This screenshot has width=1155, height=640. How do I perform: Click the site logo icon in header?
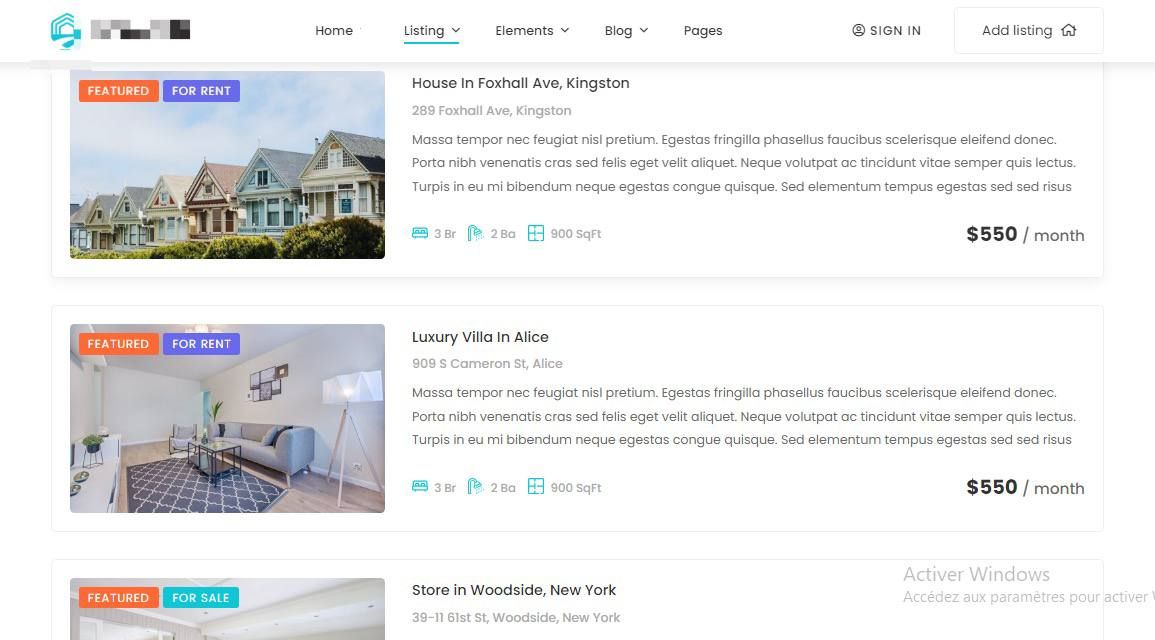(x=66, y=31)
